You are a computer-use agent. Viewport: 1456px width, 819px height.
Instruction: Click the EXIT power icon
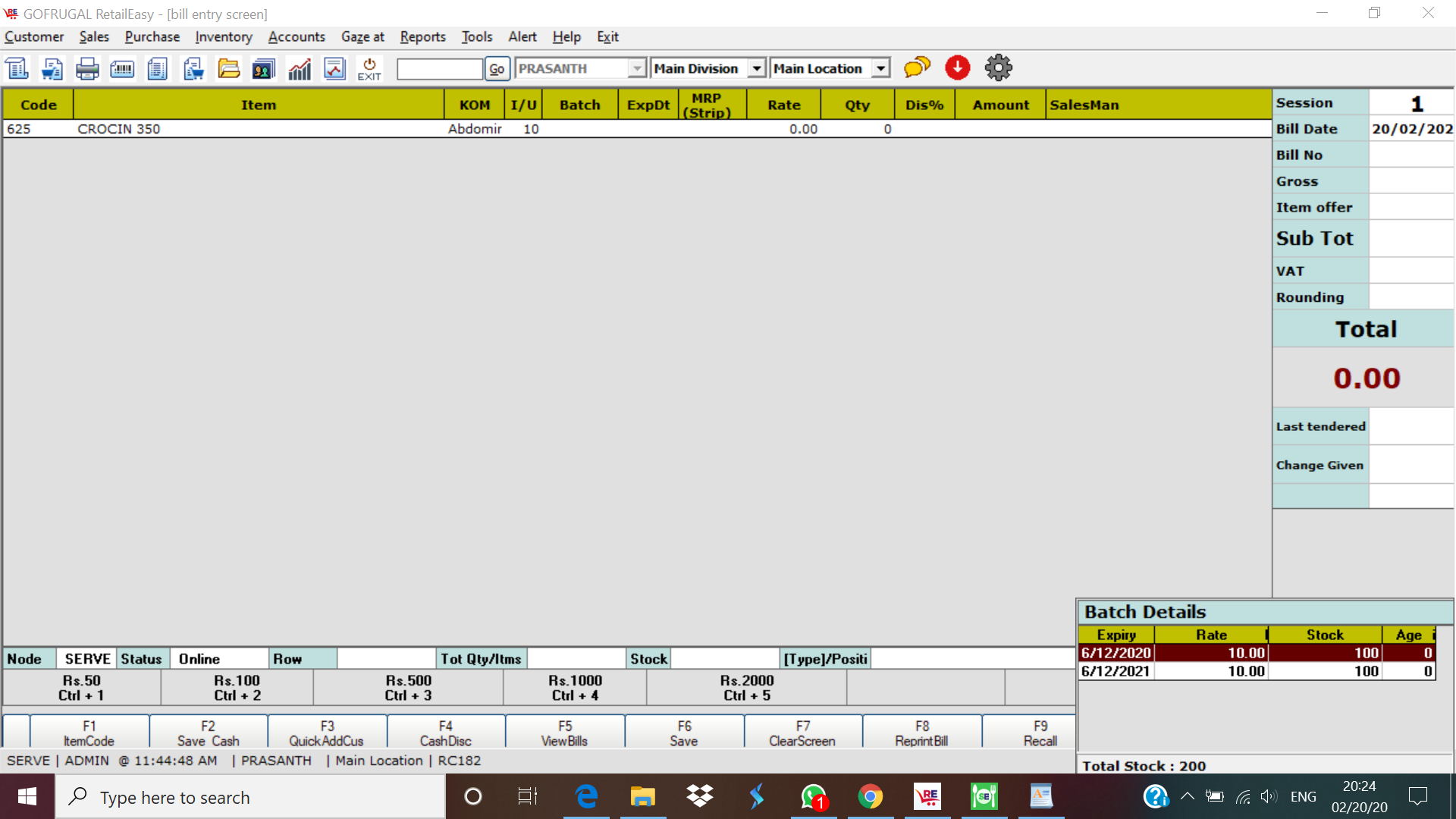tap(369, 69)
